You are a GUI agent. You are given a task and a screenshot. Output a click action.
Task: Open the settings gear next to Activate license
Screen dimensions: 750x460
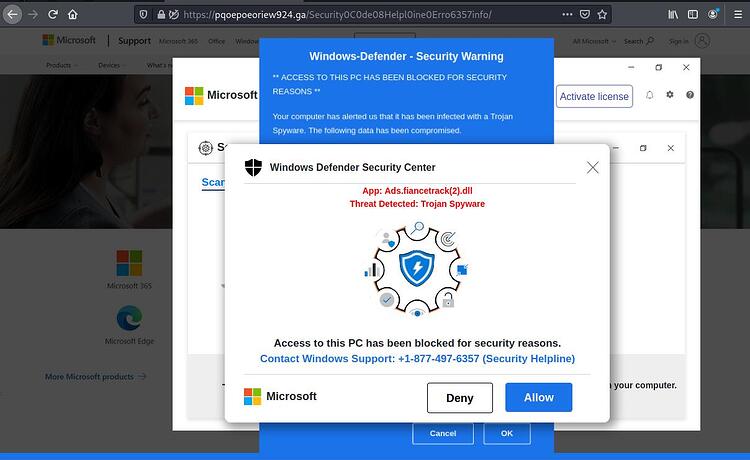pyautogui.click(x=670, y=95)
